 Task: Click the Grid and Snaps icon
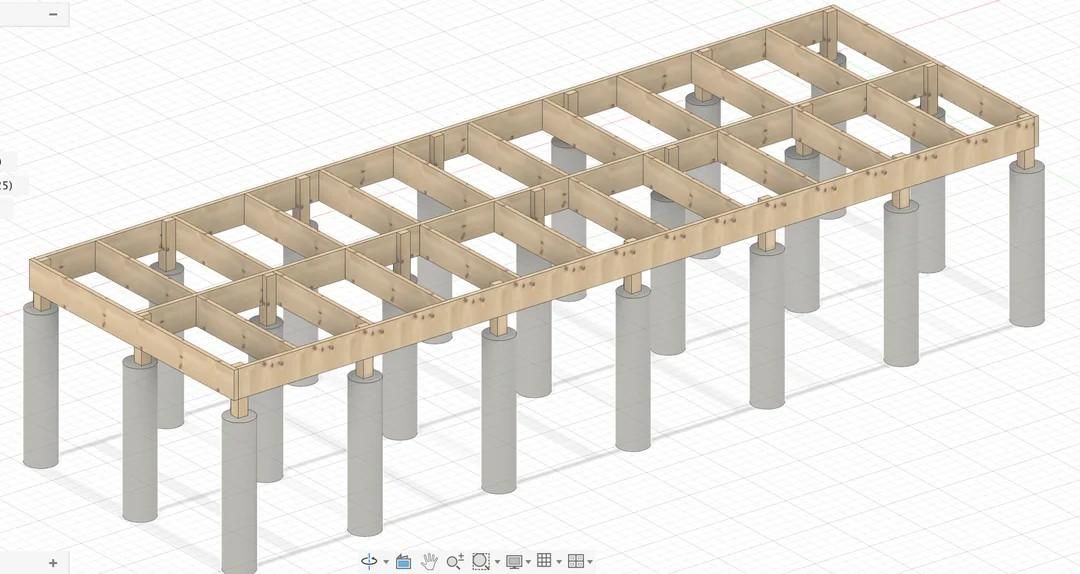click(544, 560)
